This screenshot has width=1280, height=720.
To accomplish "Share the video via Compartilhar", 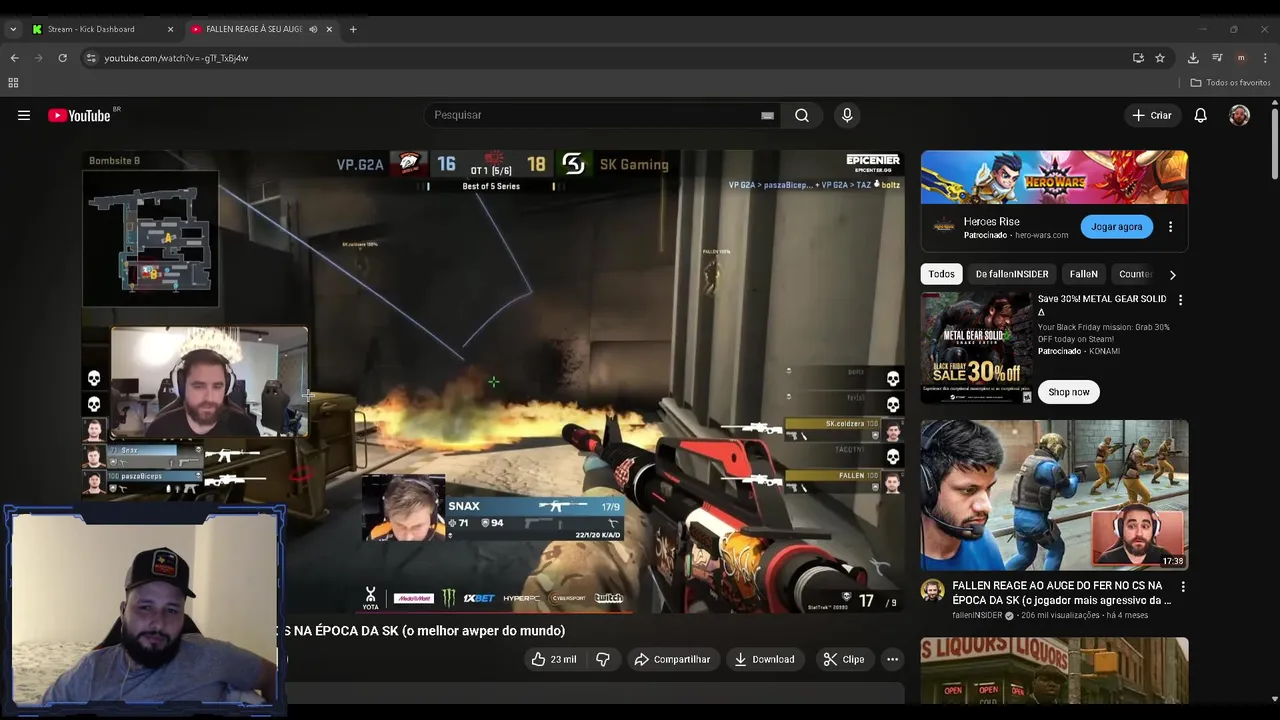I will (672, 659).
